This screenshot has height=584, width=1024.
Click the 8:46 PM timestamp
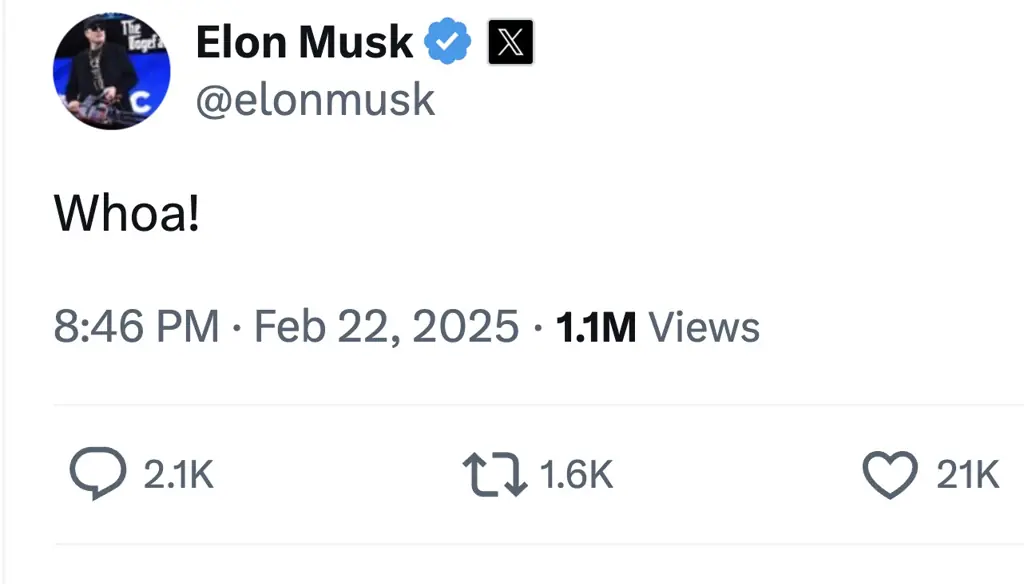135,326
